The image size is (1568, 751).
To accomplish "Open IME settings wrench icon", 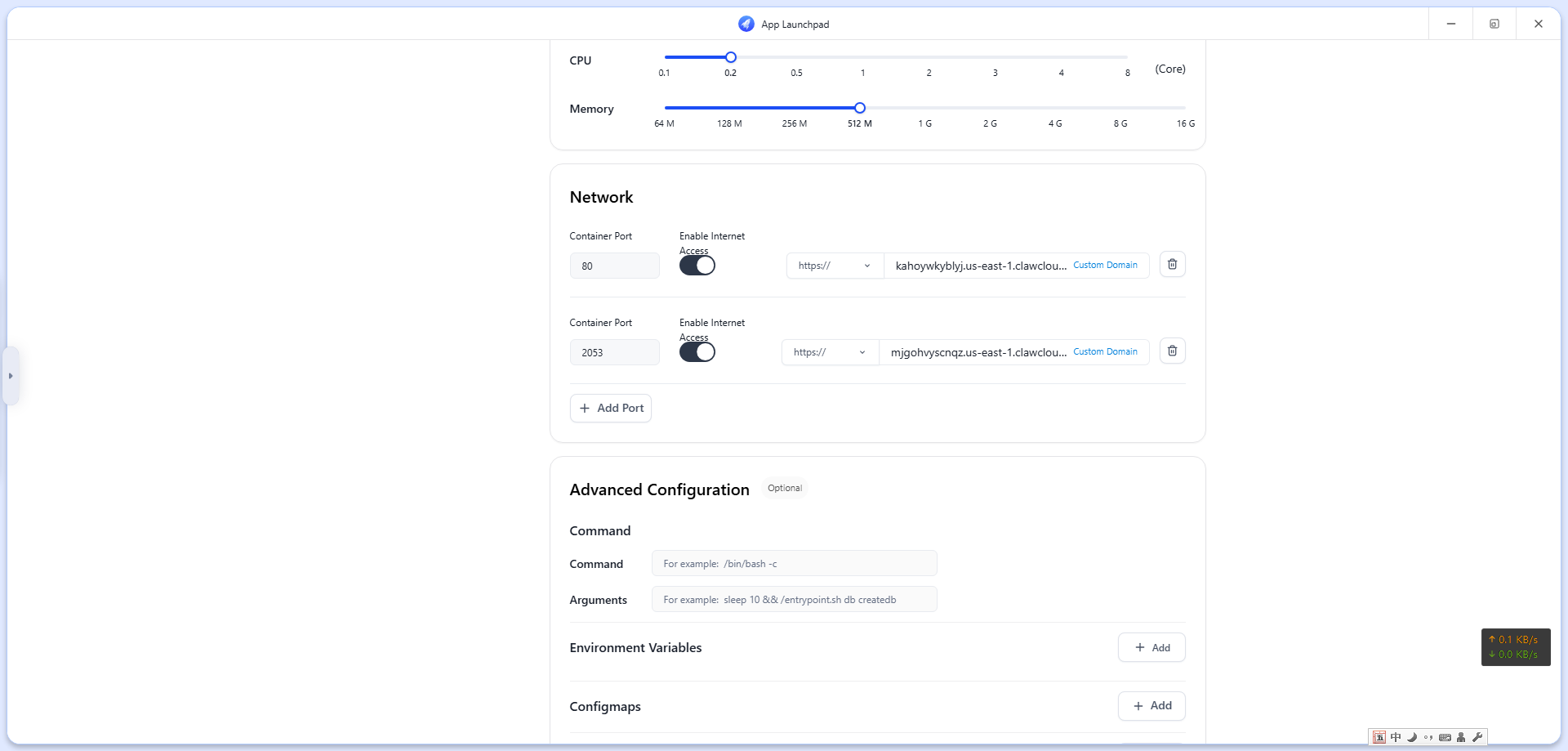I will tap(1477, 737).
